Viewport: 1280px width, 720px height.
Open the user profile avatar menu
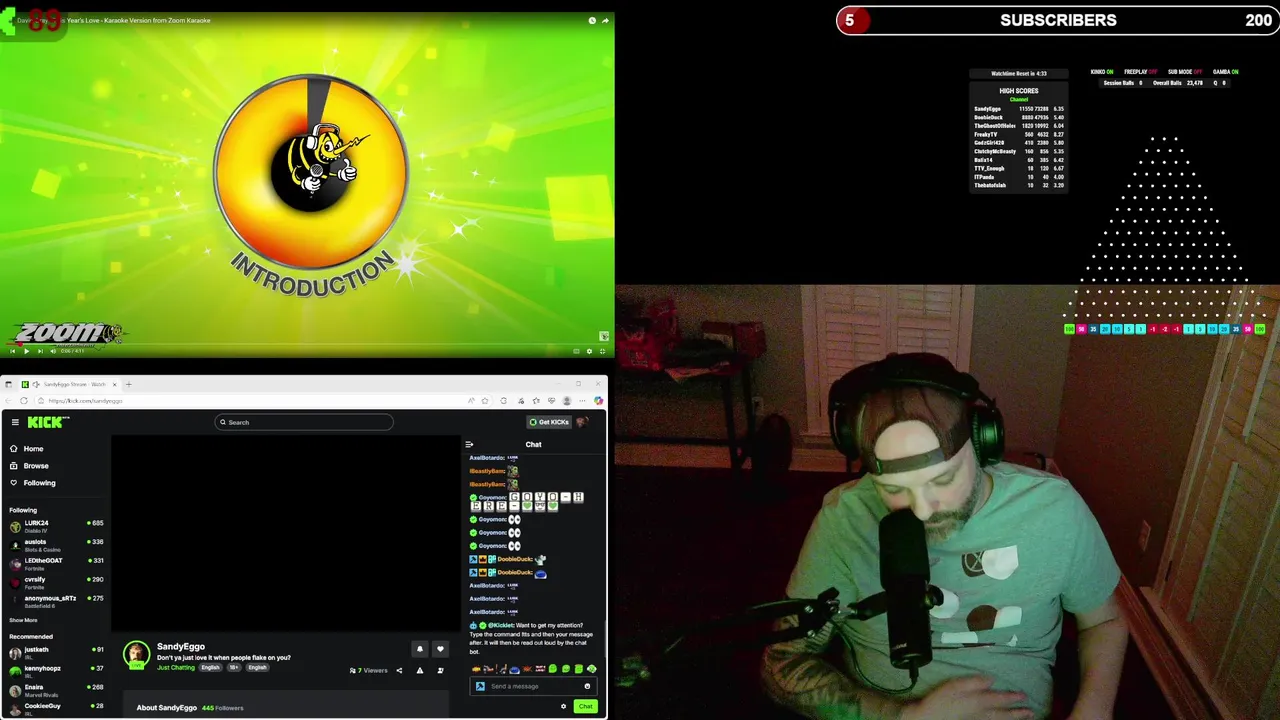583,422
